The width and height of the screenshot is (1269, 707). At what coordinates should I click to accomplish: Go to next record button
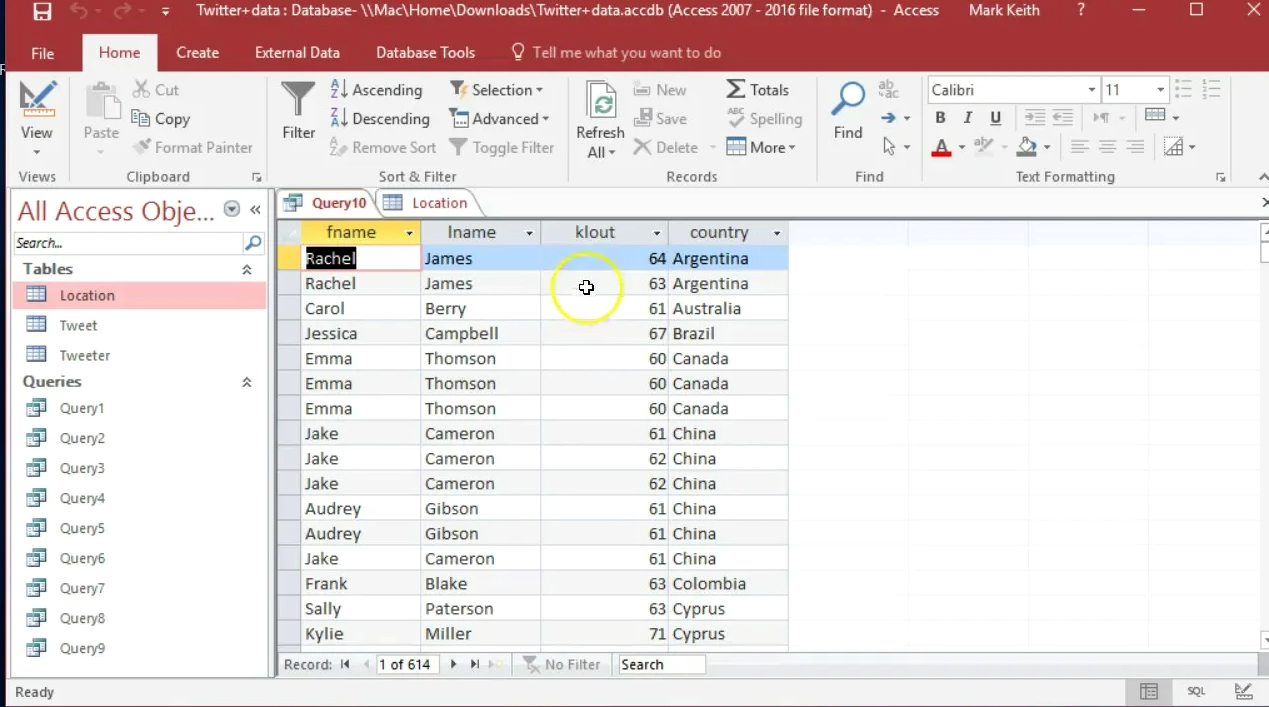coord(453,664)
